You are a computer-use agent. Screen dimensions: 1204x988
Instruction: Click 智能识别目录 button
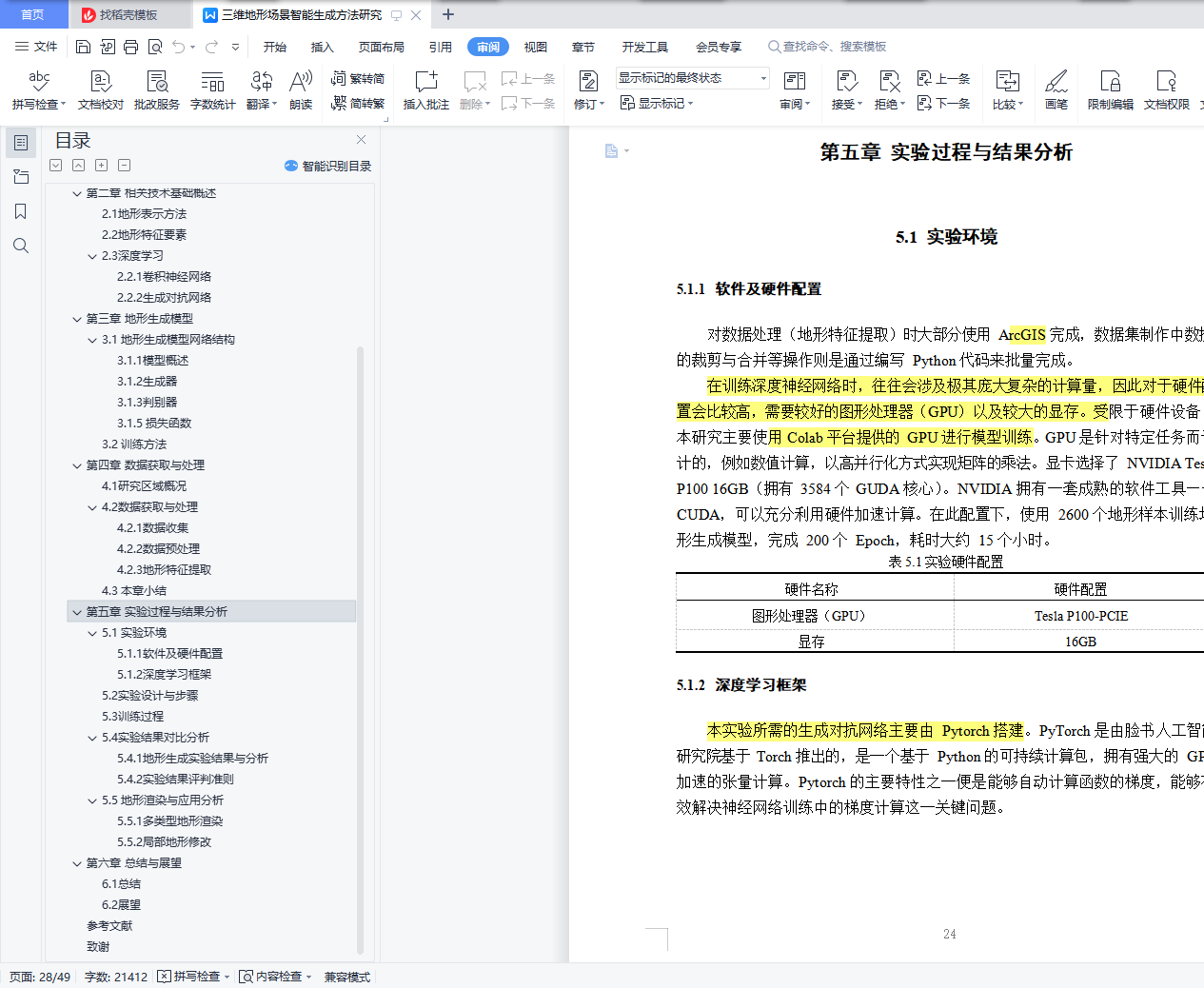click(x=327, y=166)
